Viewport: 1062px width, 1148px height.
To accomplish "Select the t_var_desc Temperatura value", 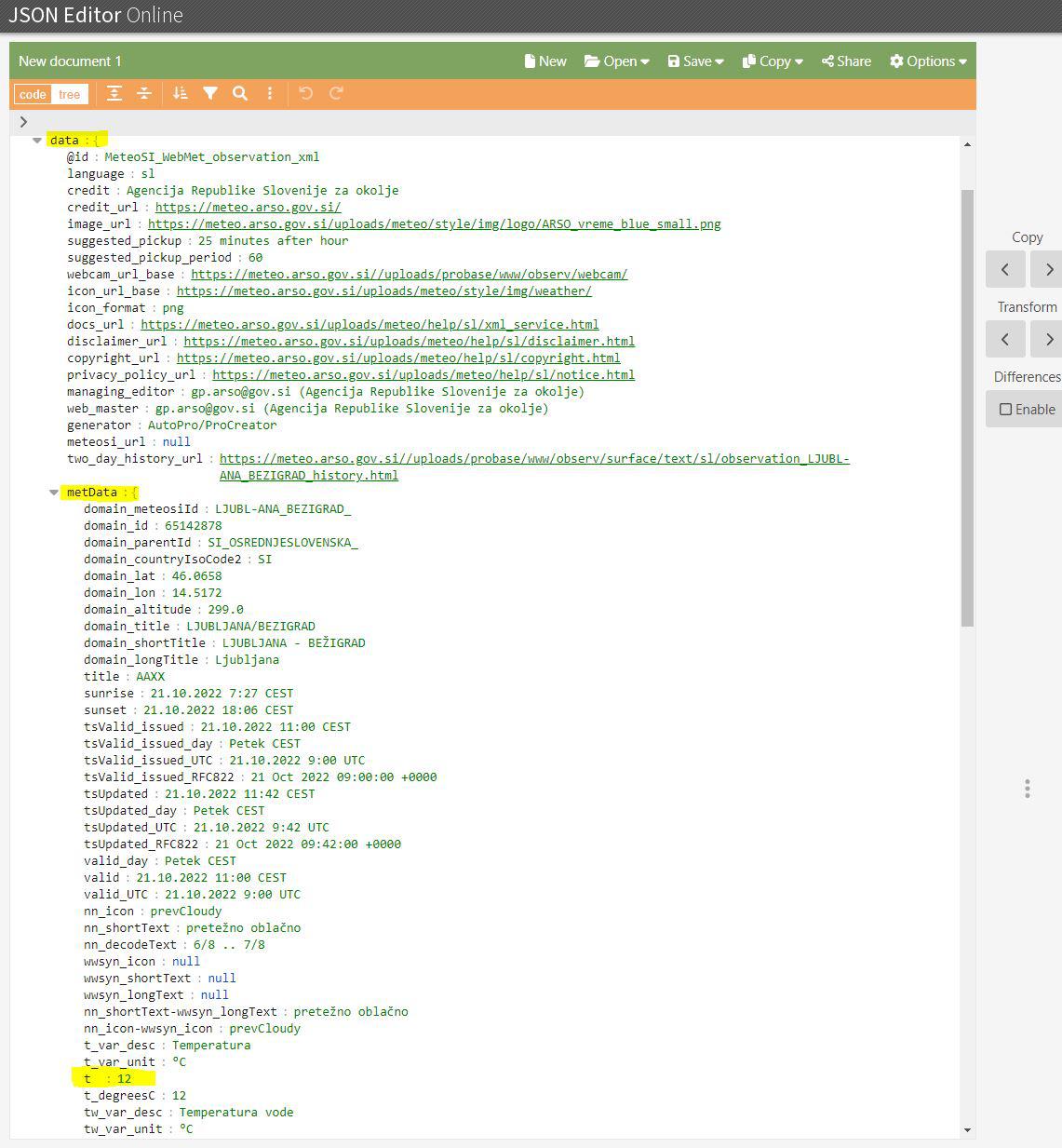I will (x=210, y=1046).
